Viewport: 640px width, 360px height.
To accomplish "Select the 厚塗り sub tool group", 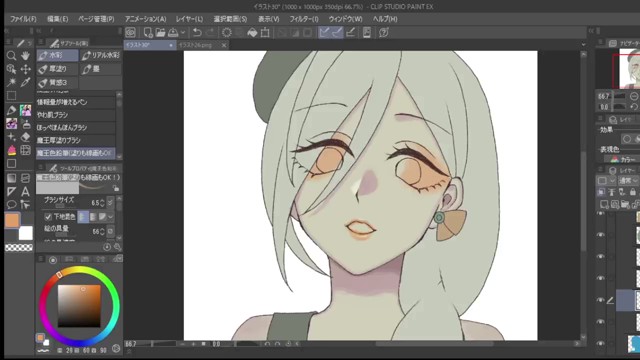I will point(58,69).
